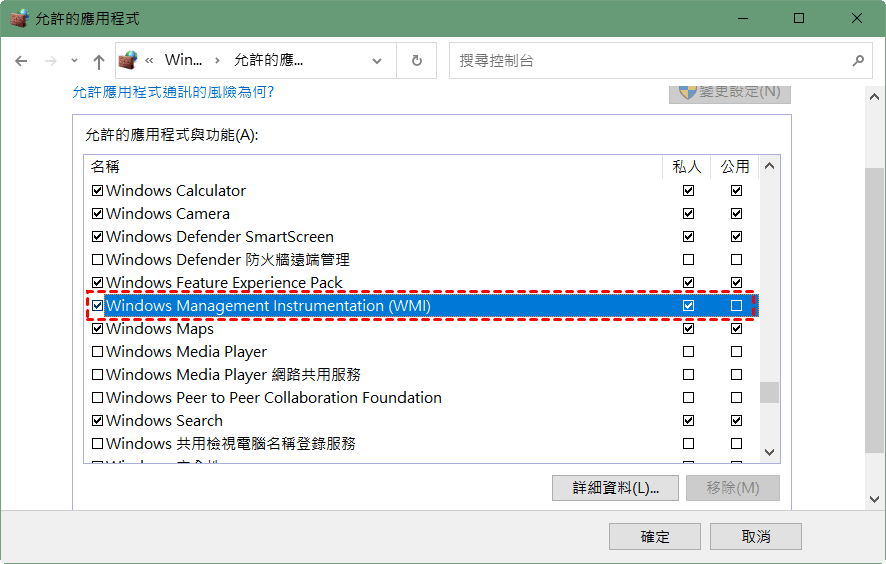Click the address path overflow chevron
The width and height of the screenshot is (886, 564).
[x=149, y=61]
